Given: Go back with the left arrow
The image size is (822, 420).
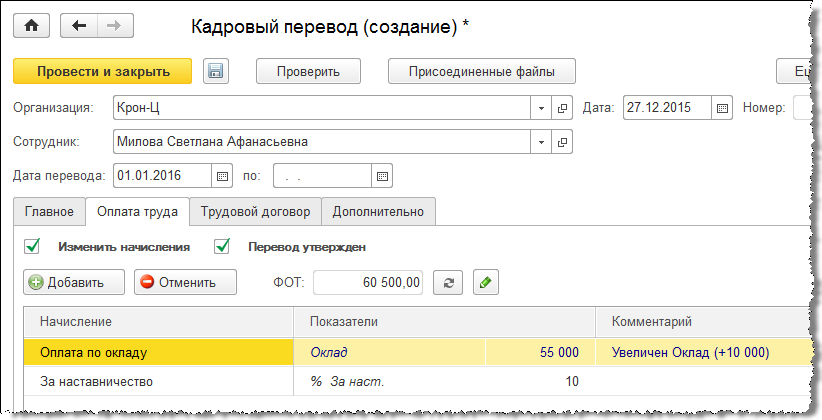Looking at the screenshot, I should 78,26.
